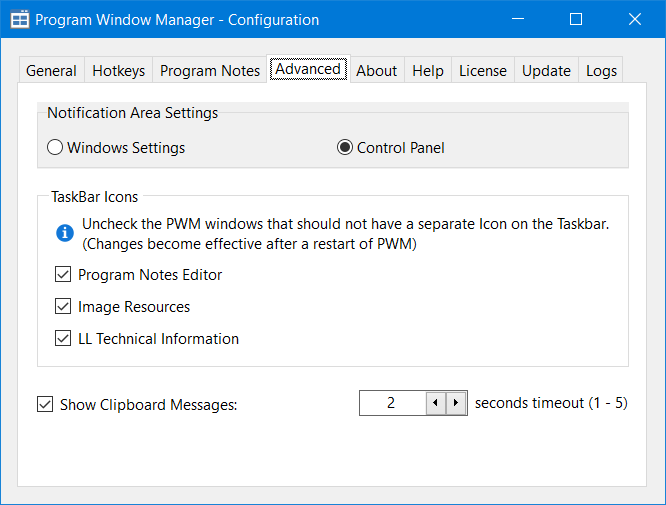Uncheck LL Technical Information checkbox
Screen dimensions: 666x505
coord(63,339)
